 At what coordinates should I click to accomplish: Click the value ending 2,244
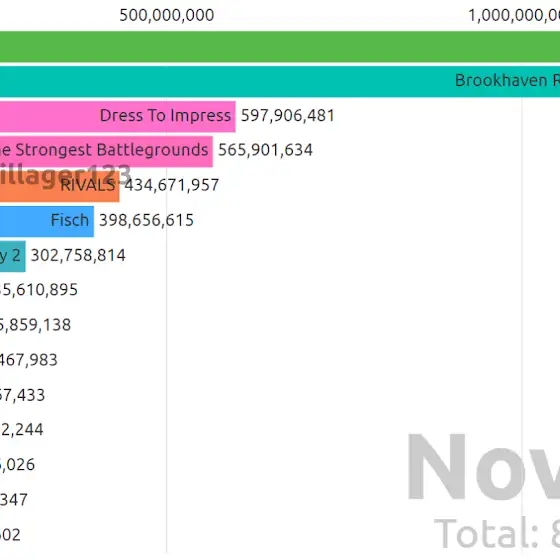[x=21, y=430]
